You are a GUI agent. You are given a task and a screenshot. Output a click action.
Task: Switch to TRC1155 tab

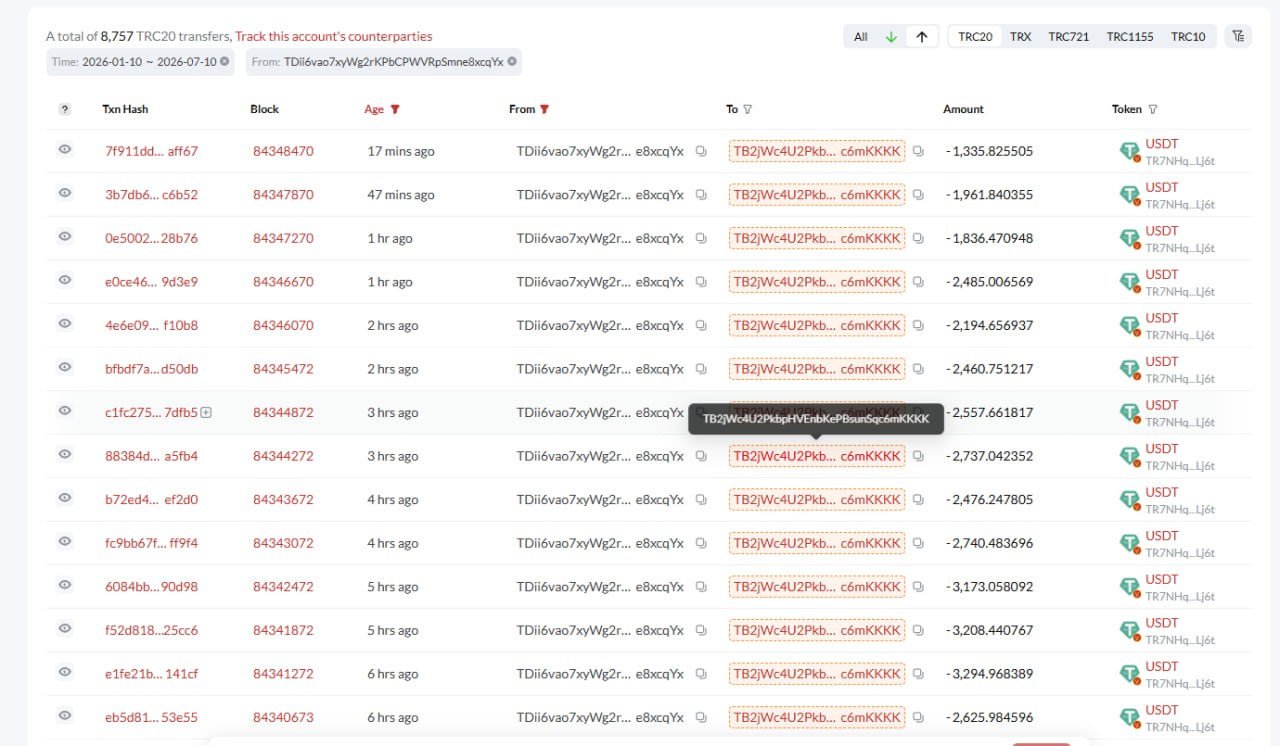(x=1130, y=37)
